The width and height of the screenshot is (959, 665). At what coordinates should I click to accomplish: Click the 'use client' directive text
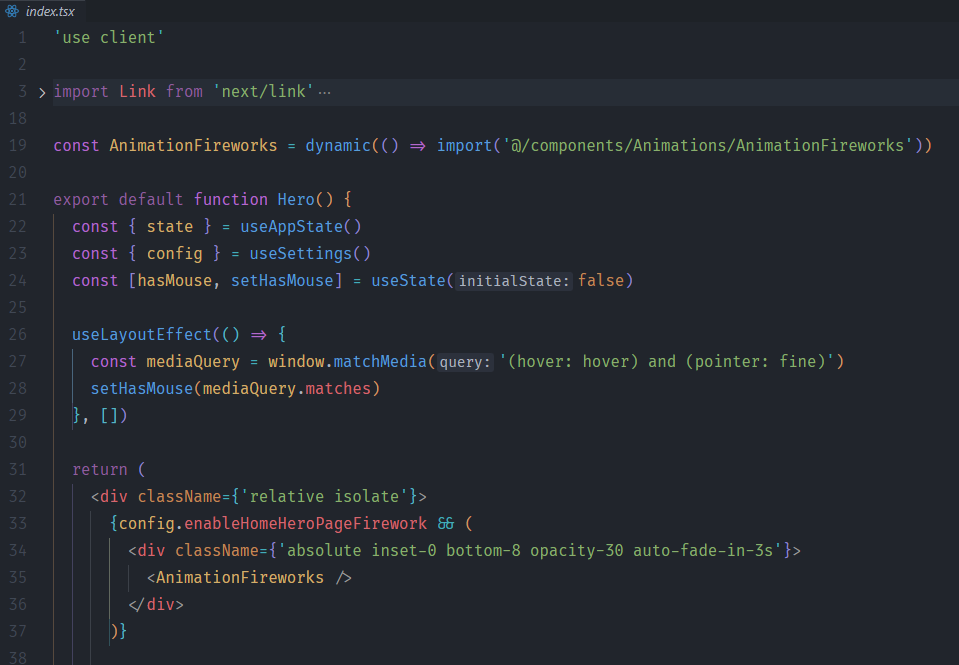pos(109,38)
